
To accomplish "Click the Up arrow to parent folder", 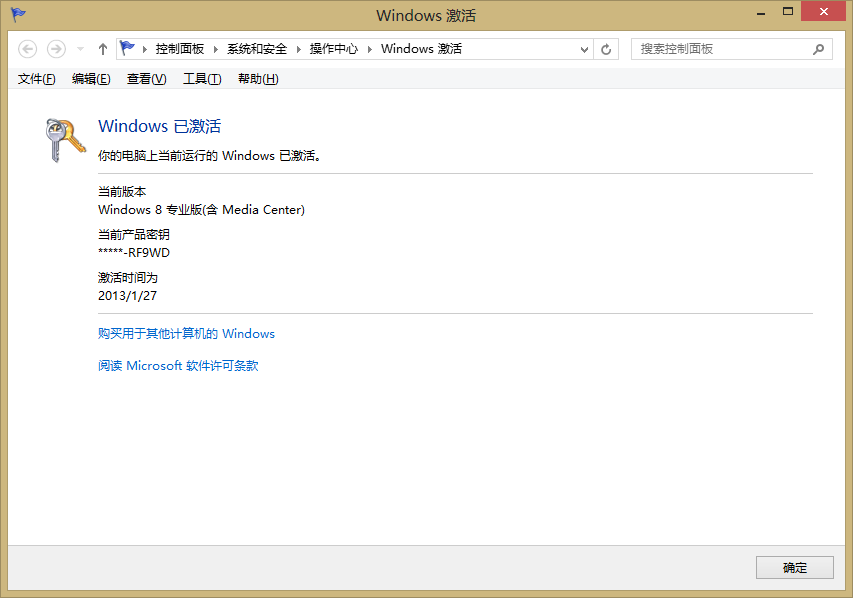I will tap(102, 49).
